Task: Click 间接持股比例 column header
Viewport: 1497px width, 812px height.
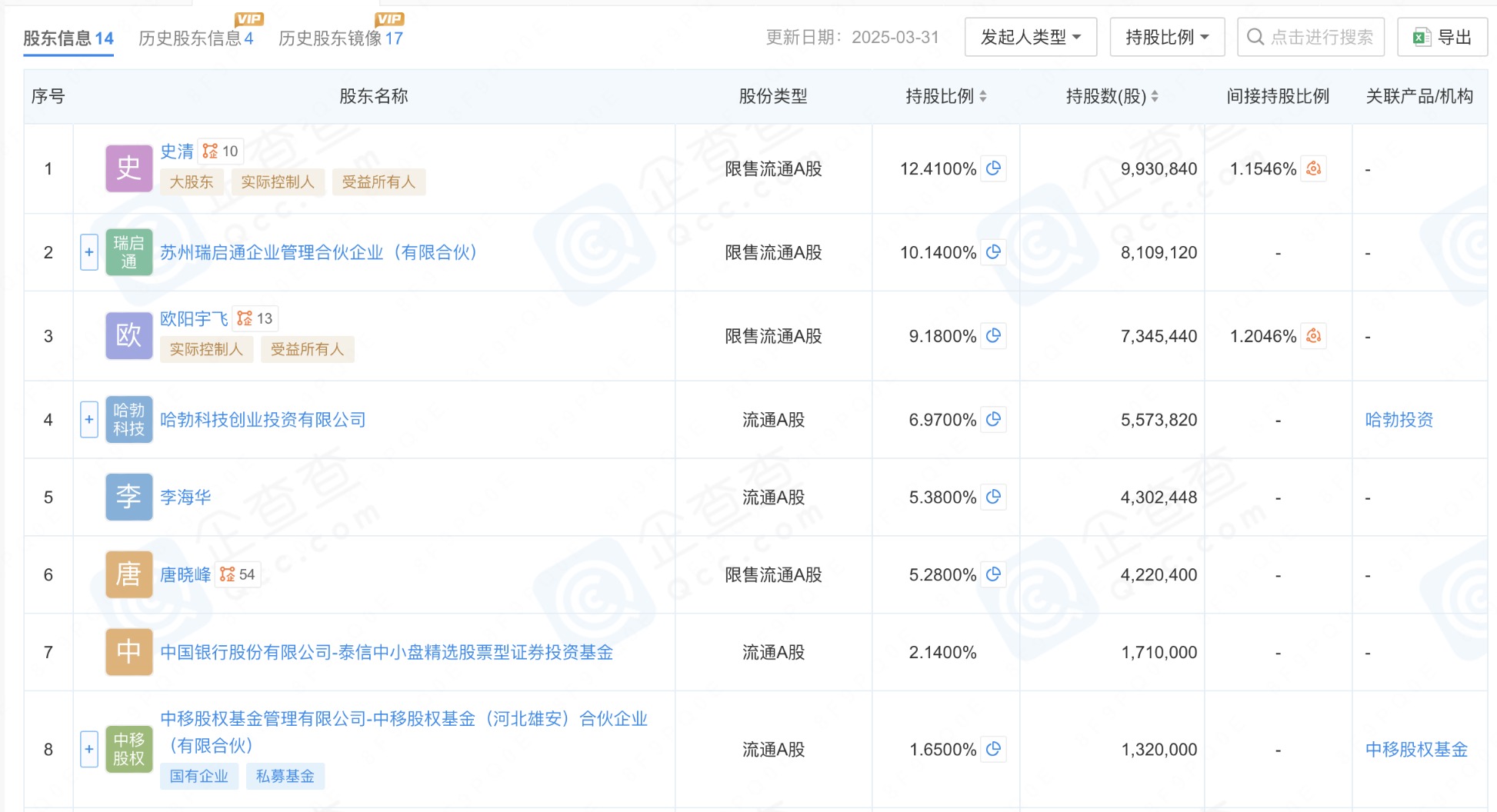Action: 1278,96
